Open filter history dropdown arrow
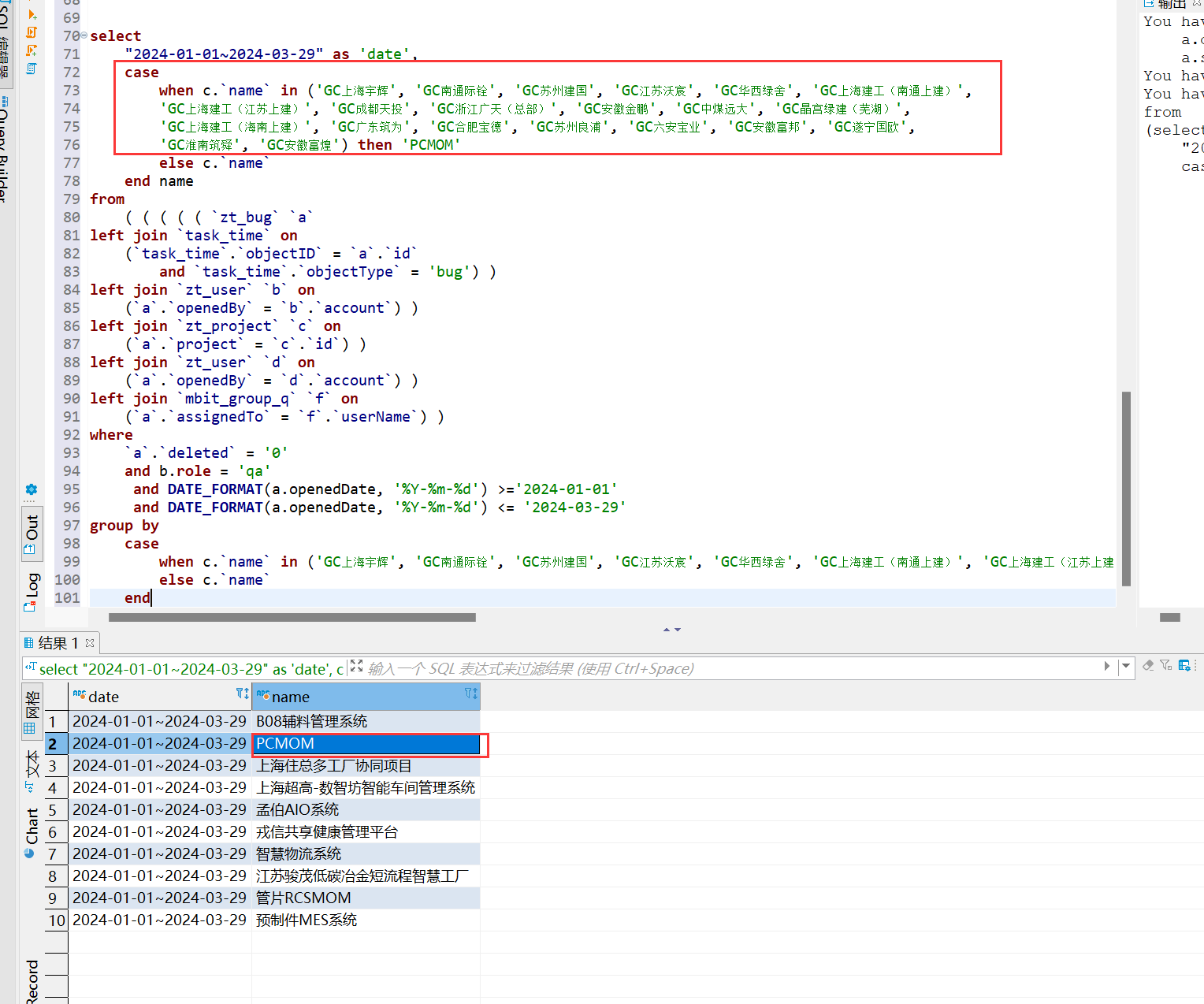Viewport: 1204px width, 1004px height. pyautogui.click(x=1126, y=666)
